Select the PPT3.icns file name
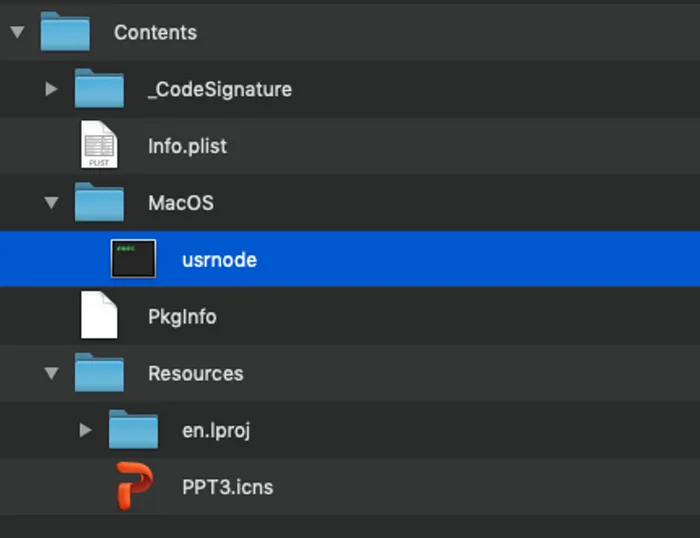 [x=227, y=488]
